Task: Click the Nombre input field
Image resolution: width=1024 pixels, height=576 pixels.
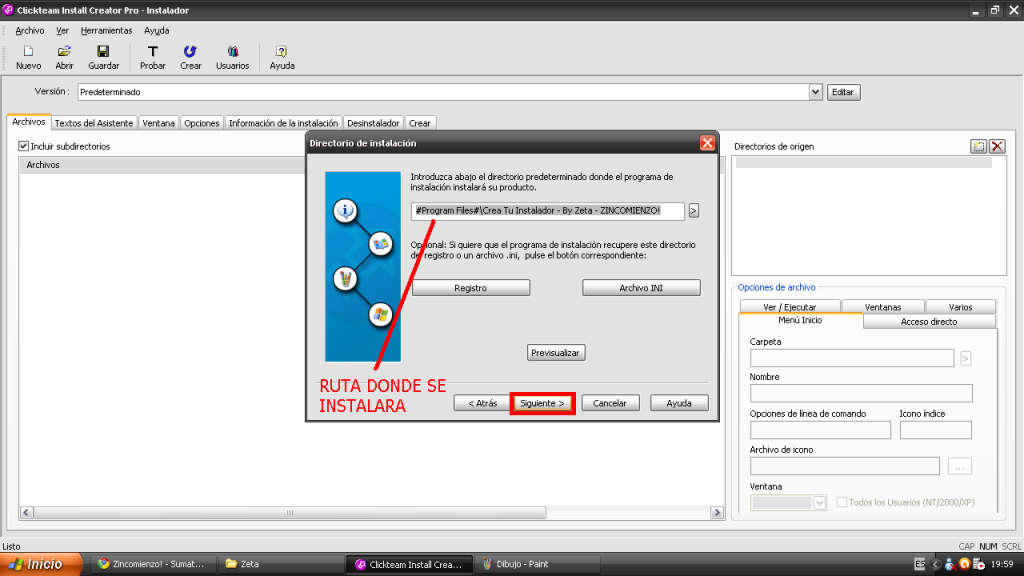Action: (861, 393)
